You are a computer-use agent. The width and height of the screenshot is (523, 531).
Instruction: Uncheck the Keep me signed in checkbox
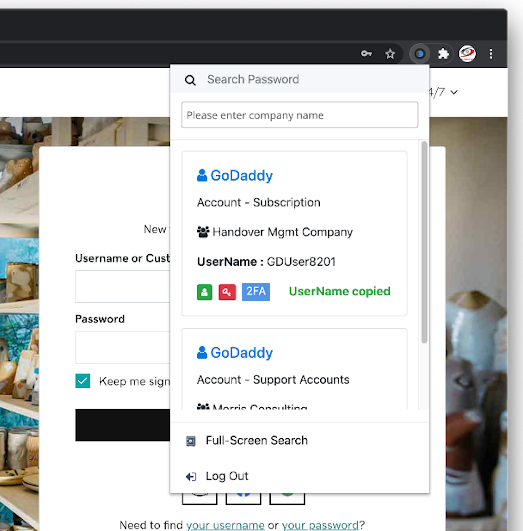pos(83,381)
